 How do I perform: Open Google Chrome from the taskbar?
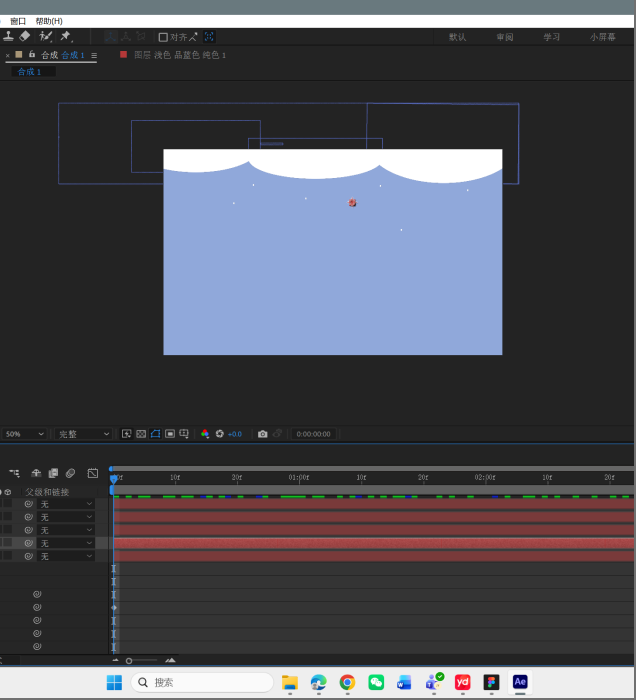(x=347, y=682)
